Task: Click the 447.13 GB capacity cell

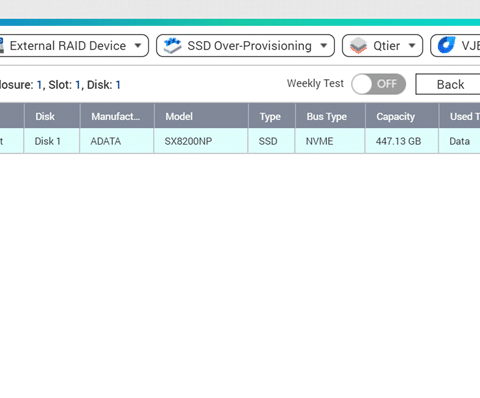Action: (x=402, y=141)
